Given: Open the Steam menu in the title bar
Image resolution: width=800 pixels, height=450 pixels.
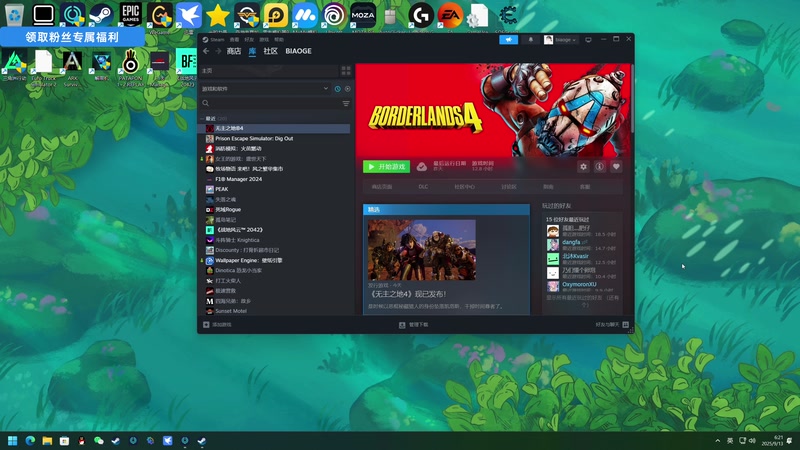Looking at the screenshot, I should coord(213,39).
